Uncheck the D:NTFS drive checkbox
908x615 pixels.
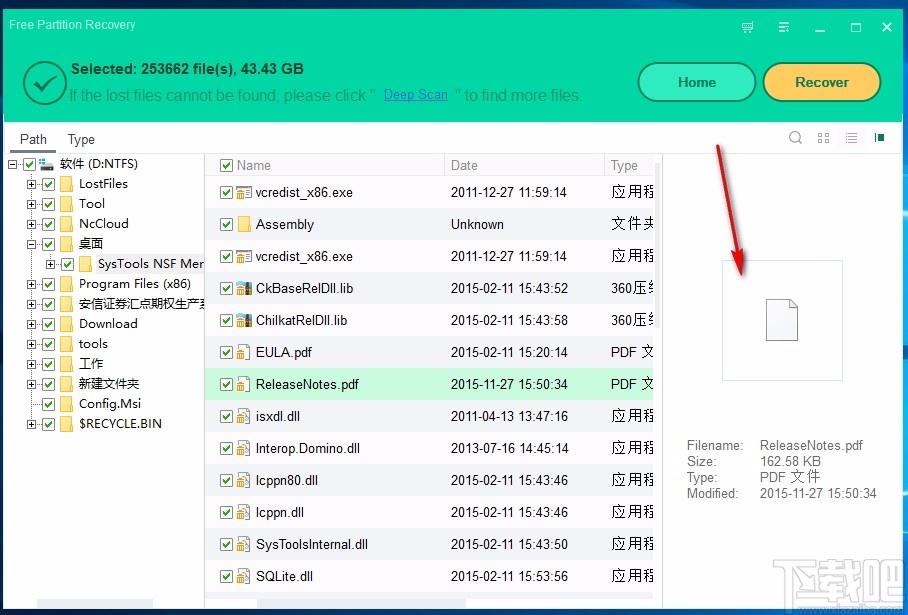pyautogui.click(x=30, y=165)
